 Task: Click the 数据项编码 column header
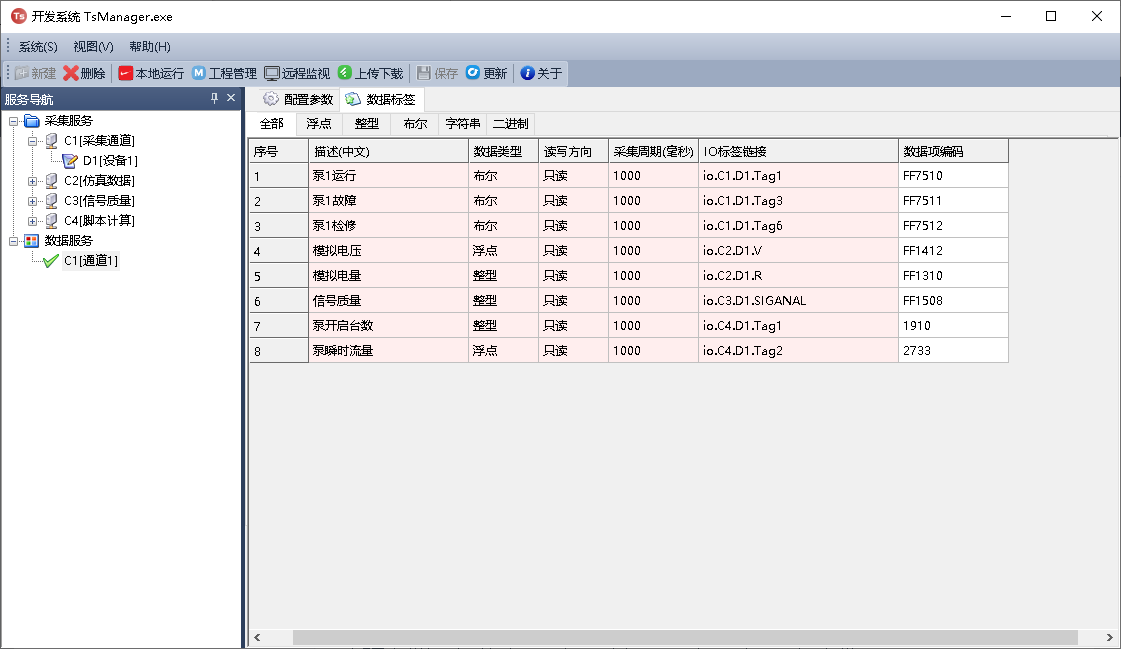(952, 151)
